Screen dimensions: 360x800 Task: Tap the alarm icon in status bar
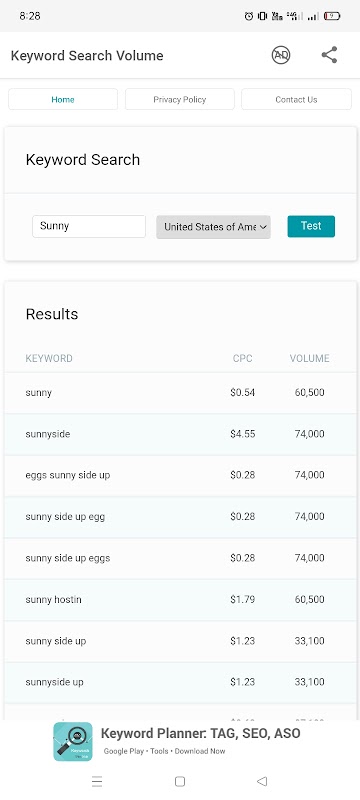click(249, 16)
